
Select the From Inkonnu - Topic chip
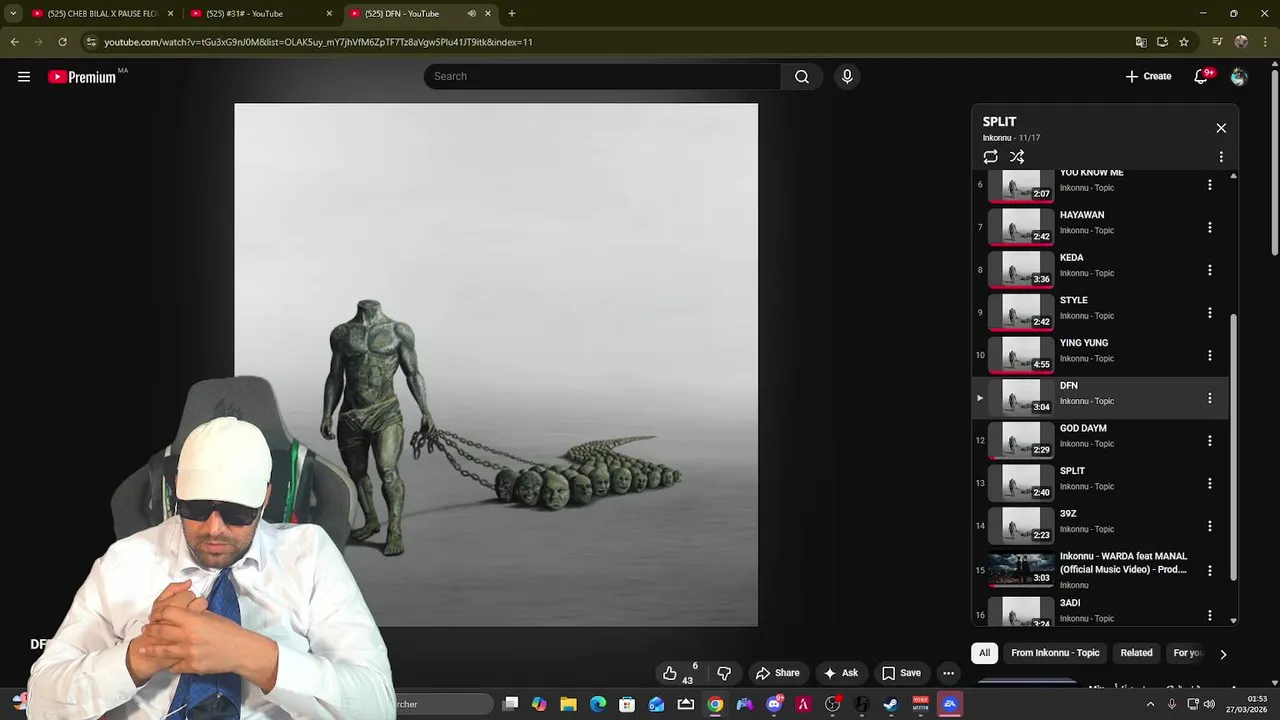[1055, 653]
